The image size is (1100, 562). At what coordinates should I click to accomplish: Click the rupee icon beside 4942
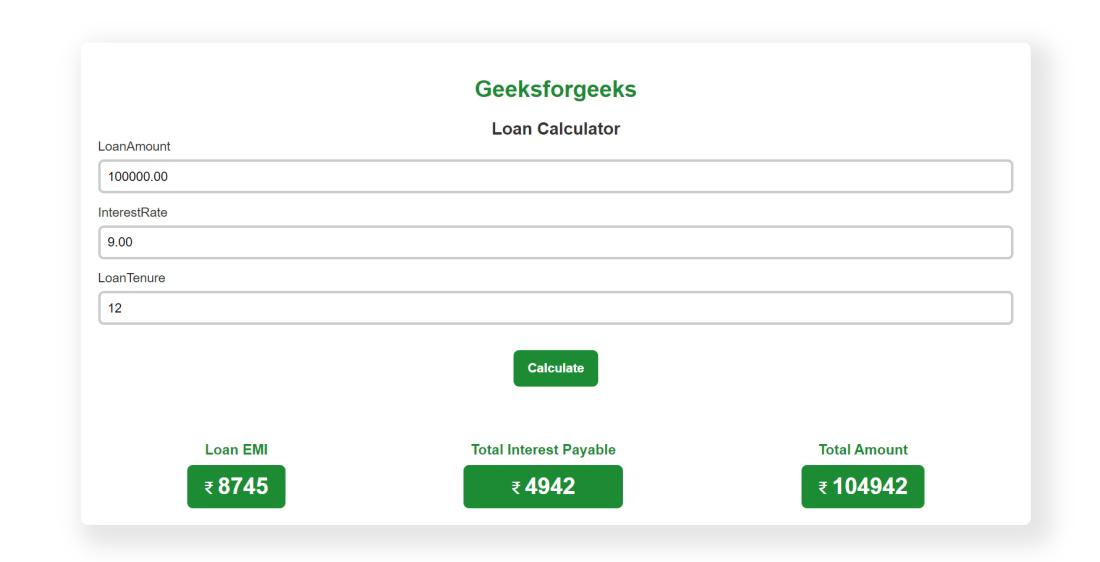[516, 488]
